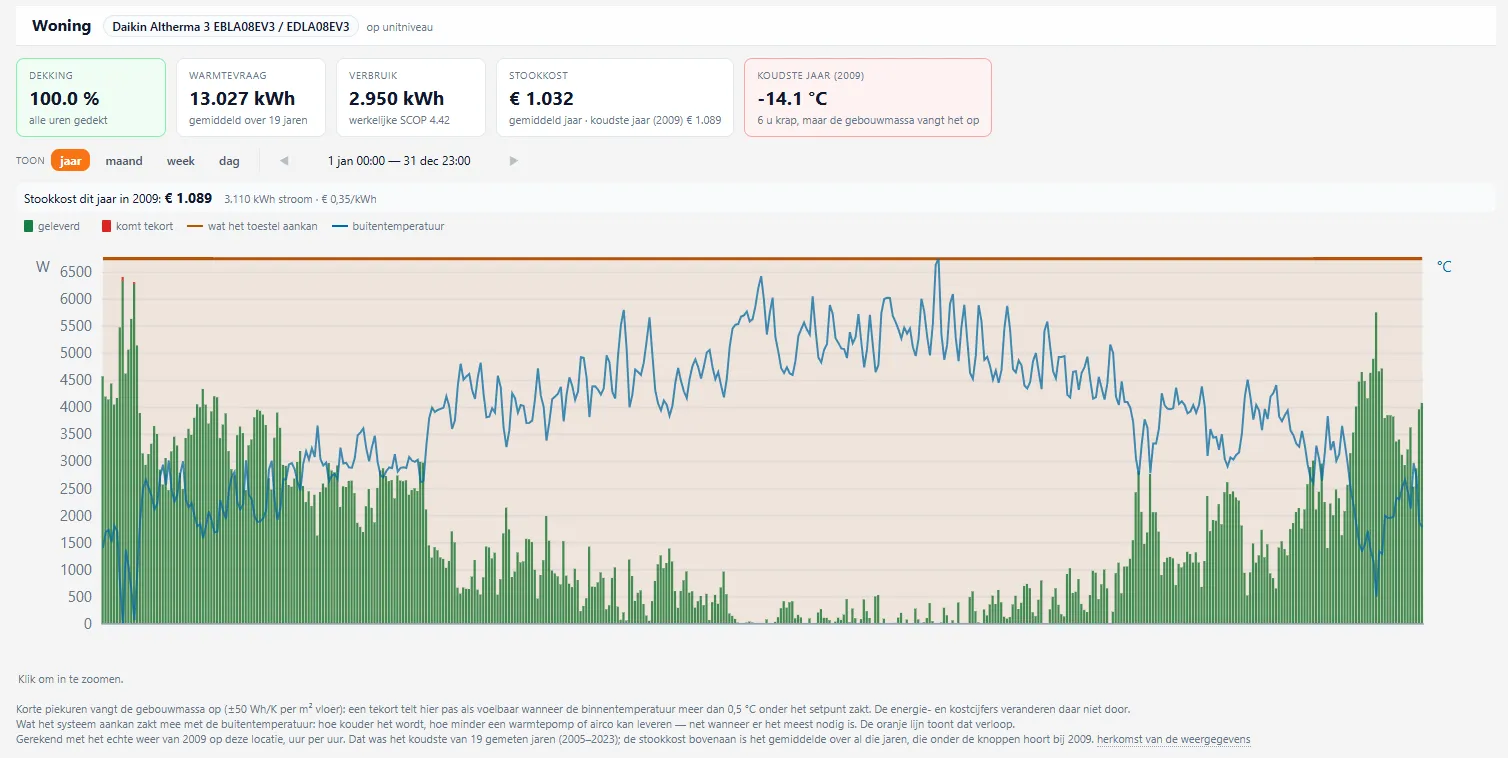Switch chart to 'week' view

[x=181, y=161]
